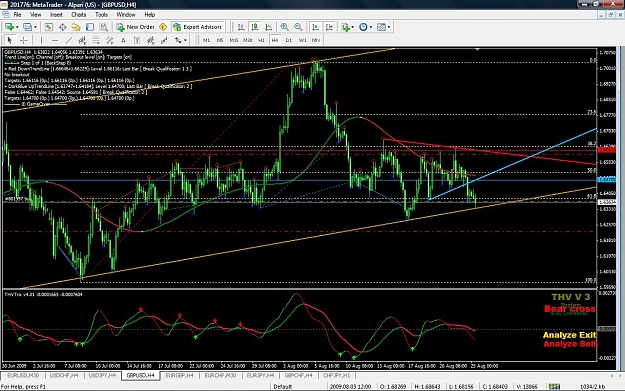This screenshot has width=625, height=391.
Task: Switch timeframe to D1
Action: tap(289, 40)
